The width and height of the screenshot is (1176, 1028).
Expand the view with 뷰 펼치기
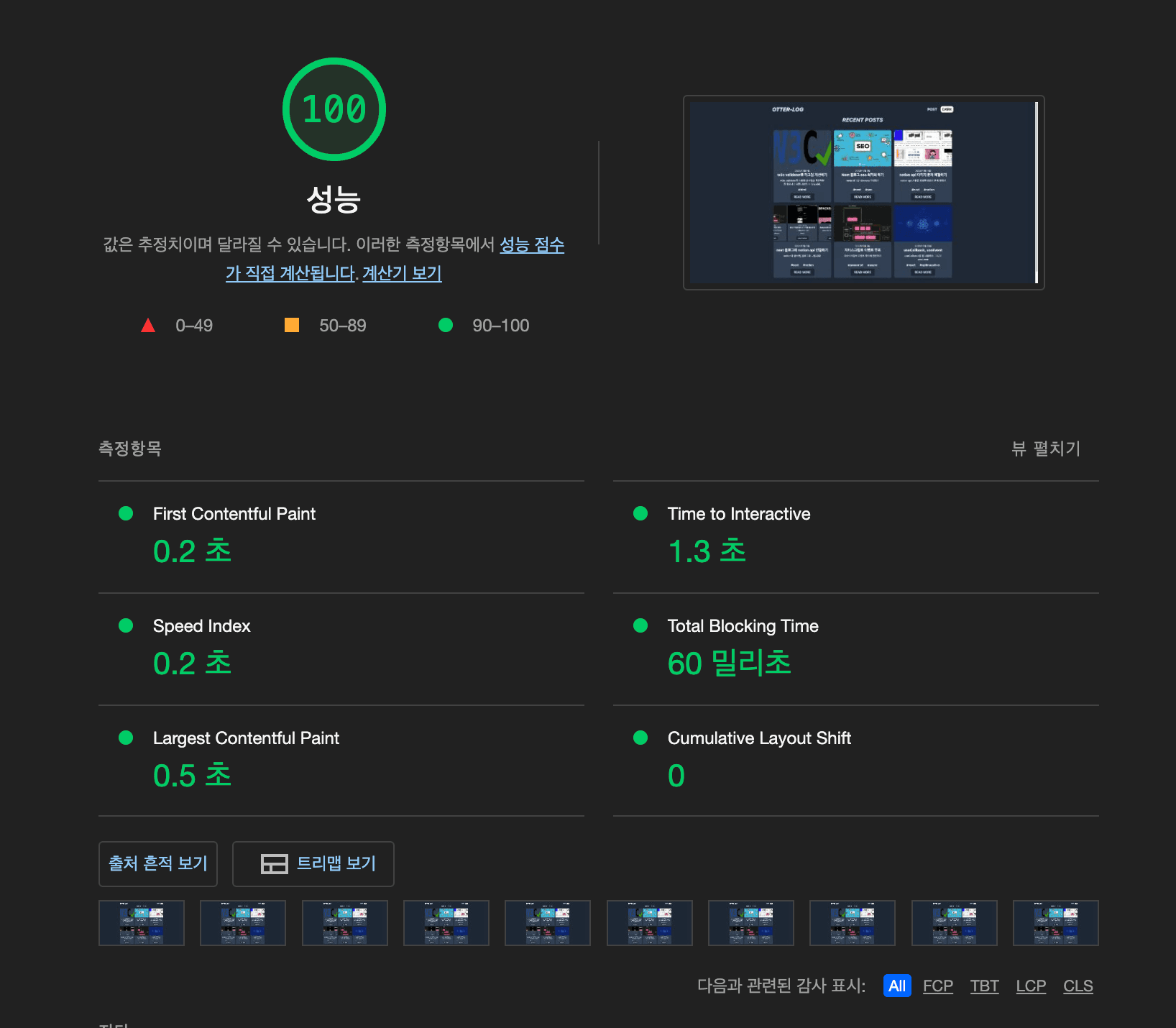pos(1046,449)
